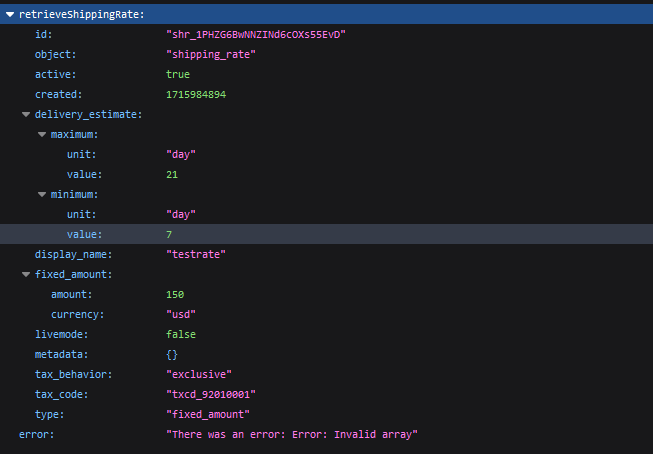Click the "exclusive" value

pyautogui.click(x=199, y=374)
